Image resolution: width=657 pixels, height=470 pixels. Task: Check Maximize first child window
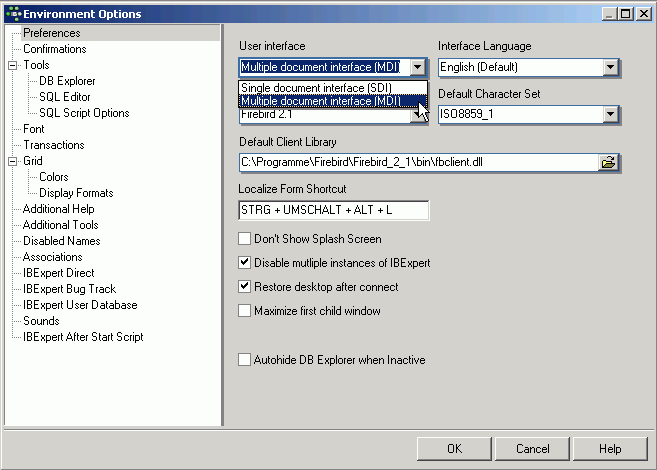tap(244, 310)
